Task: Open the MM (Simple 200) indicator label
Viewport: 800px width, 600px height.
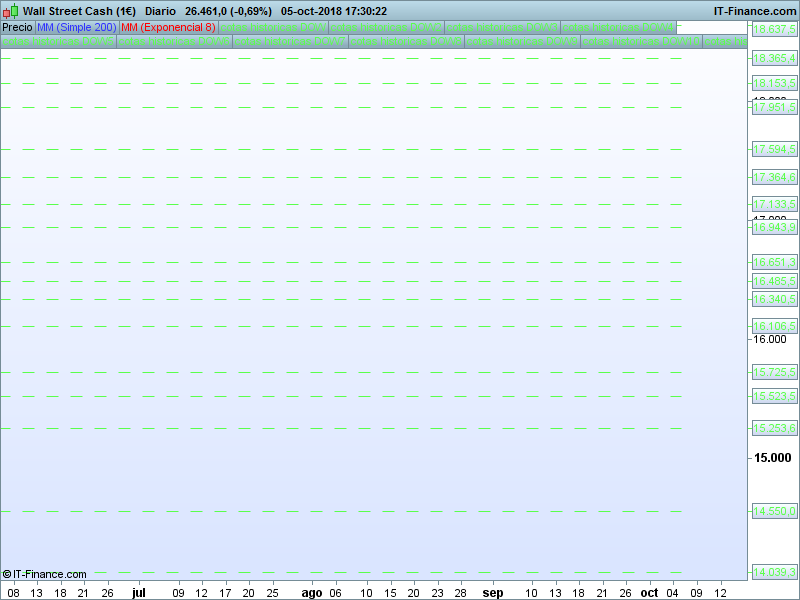Action: point(76,28)
